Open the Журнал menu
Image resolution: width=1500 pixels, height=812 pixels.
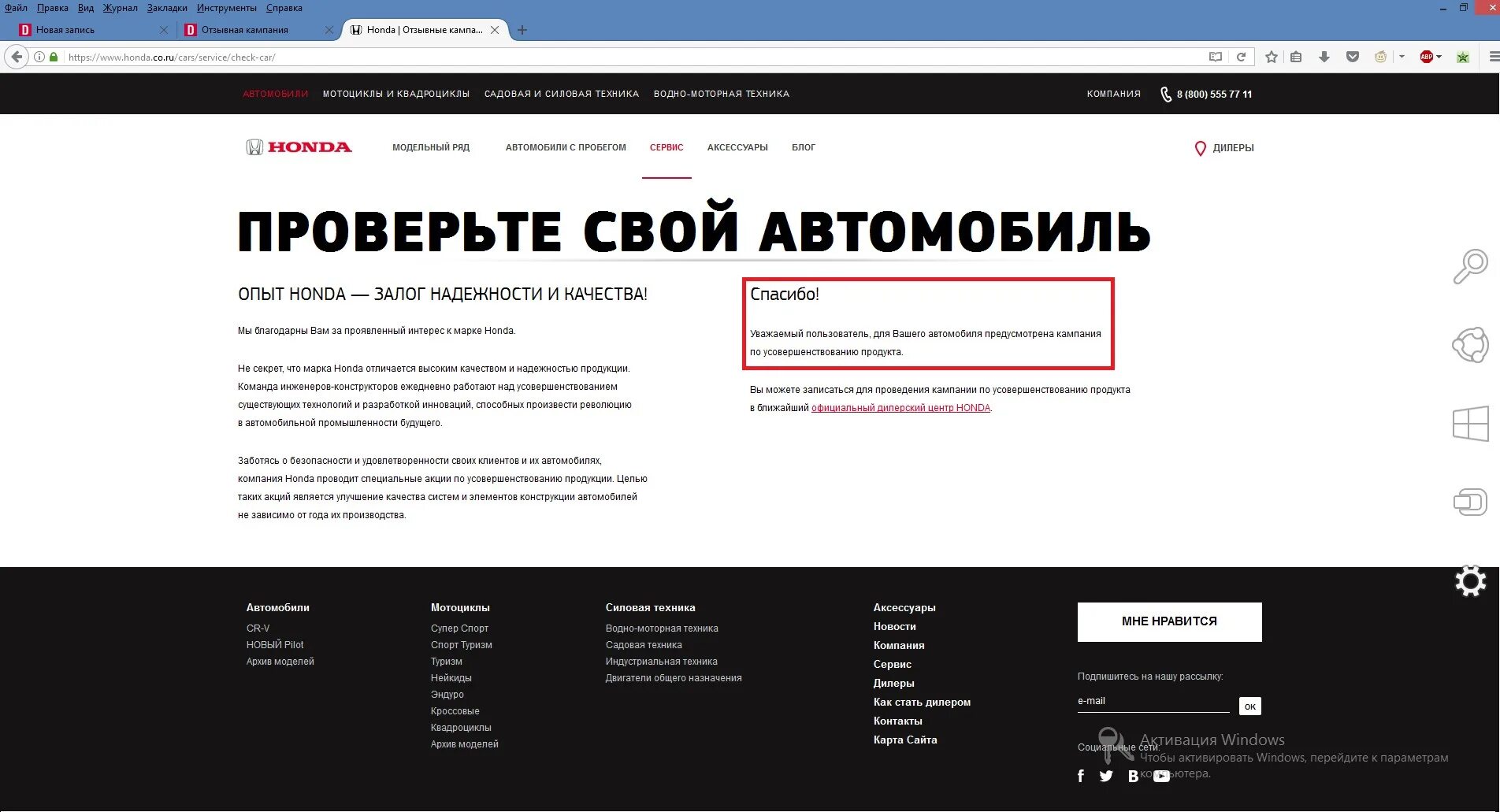coord(120,8)
